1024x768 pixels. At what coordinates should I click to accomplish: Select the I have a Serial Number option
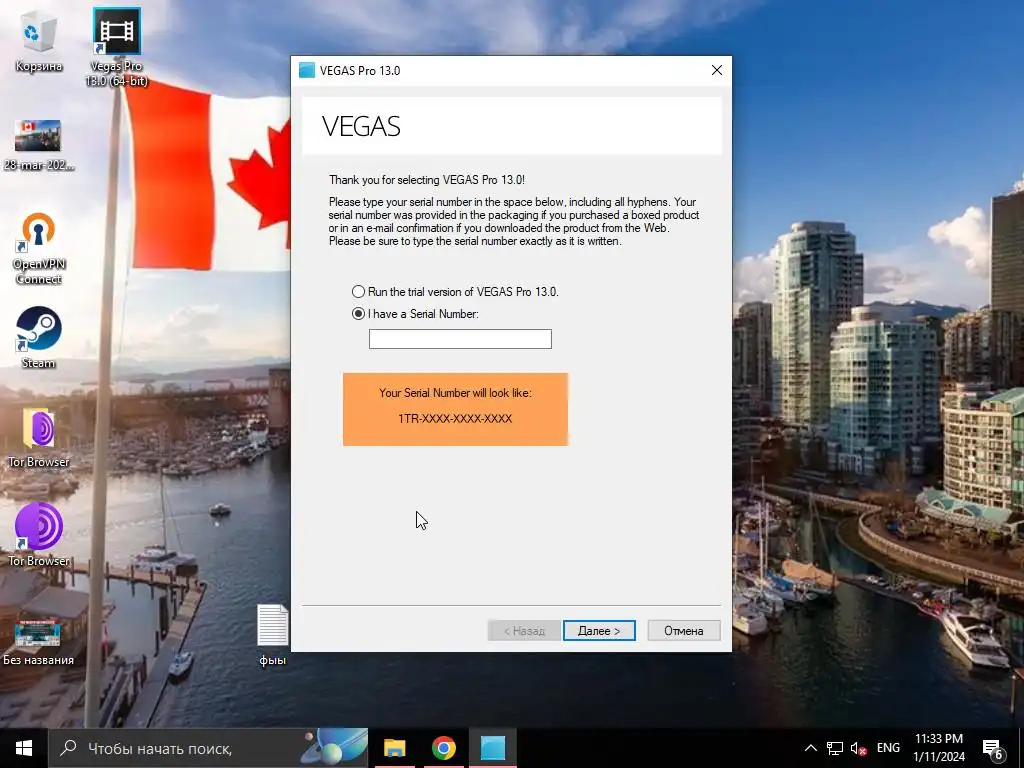pyautogui.click(x=415, y=313)
